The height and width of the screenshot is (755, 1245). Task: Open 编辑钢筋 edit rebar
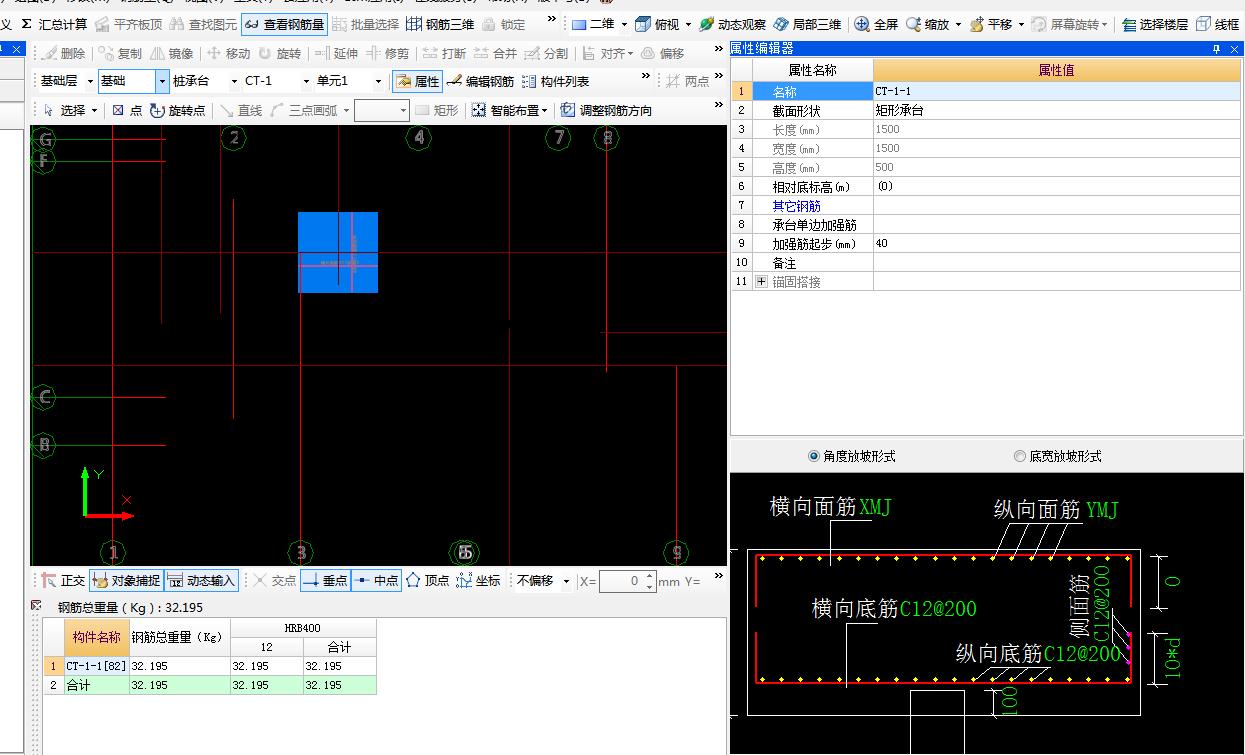tap(481, 81)
